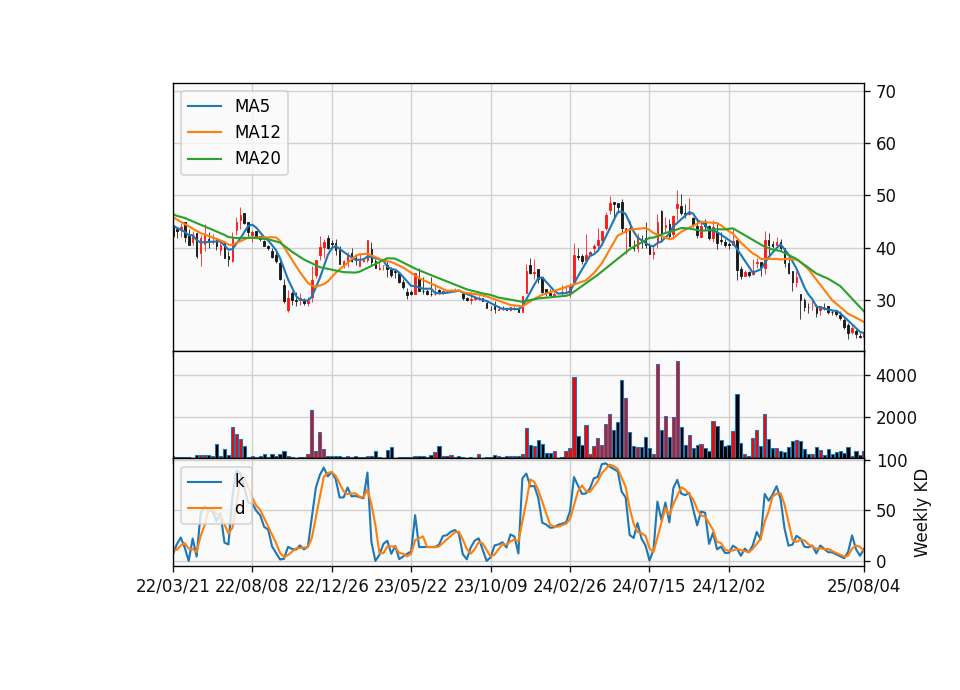This screenshot has height=690, width=960.
Task: Click the 24/07/15 date tick label
Action: (x=649, y=586)
